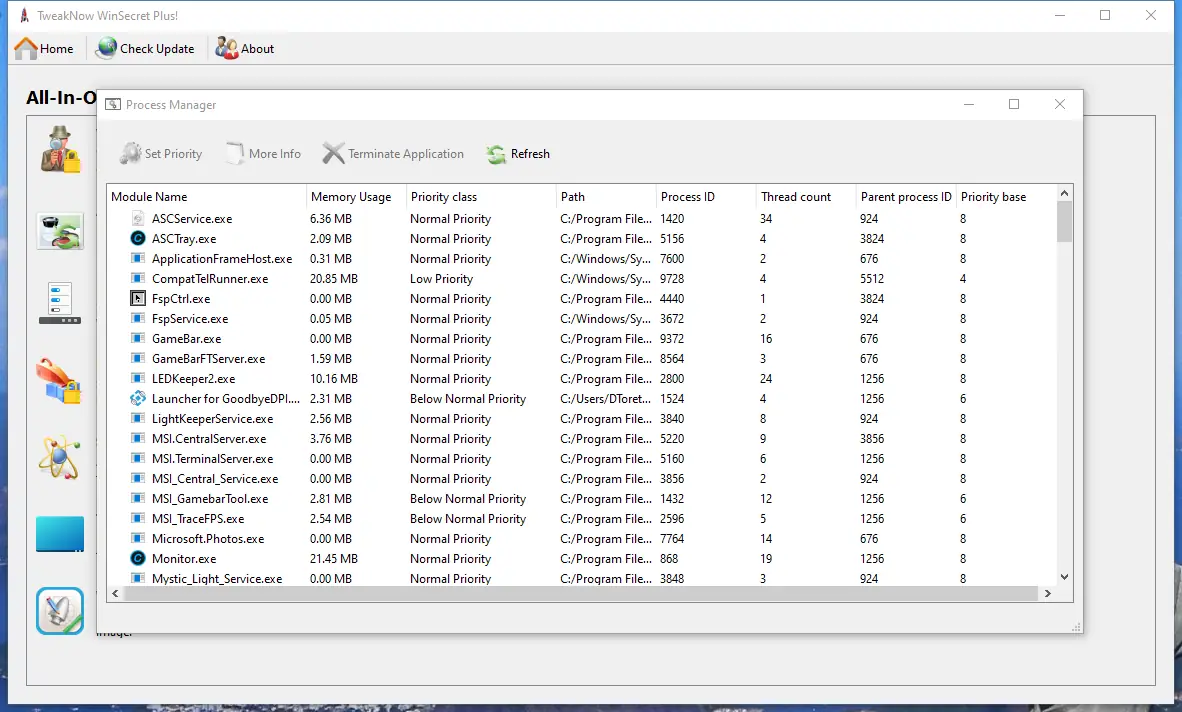Click the Low Priority cell
The height and width of the screenshot is (712, 1182).
pyautogui.click(x=442, y=279)
